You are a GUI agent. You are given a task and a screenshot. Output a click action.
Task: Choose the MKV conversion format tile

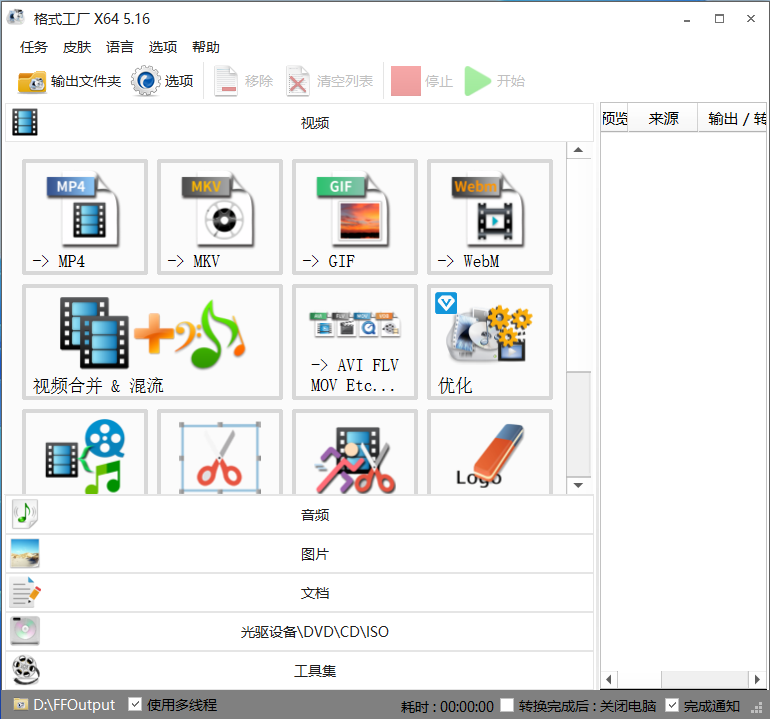pos(220,217)
